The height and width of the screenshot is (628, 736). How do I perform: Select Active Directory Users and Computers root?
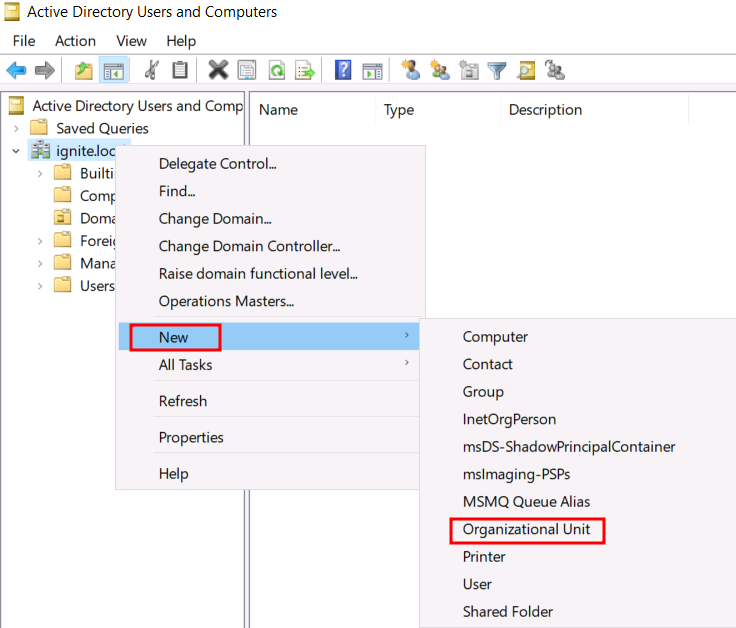(138, 106)
